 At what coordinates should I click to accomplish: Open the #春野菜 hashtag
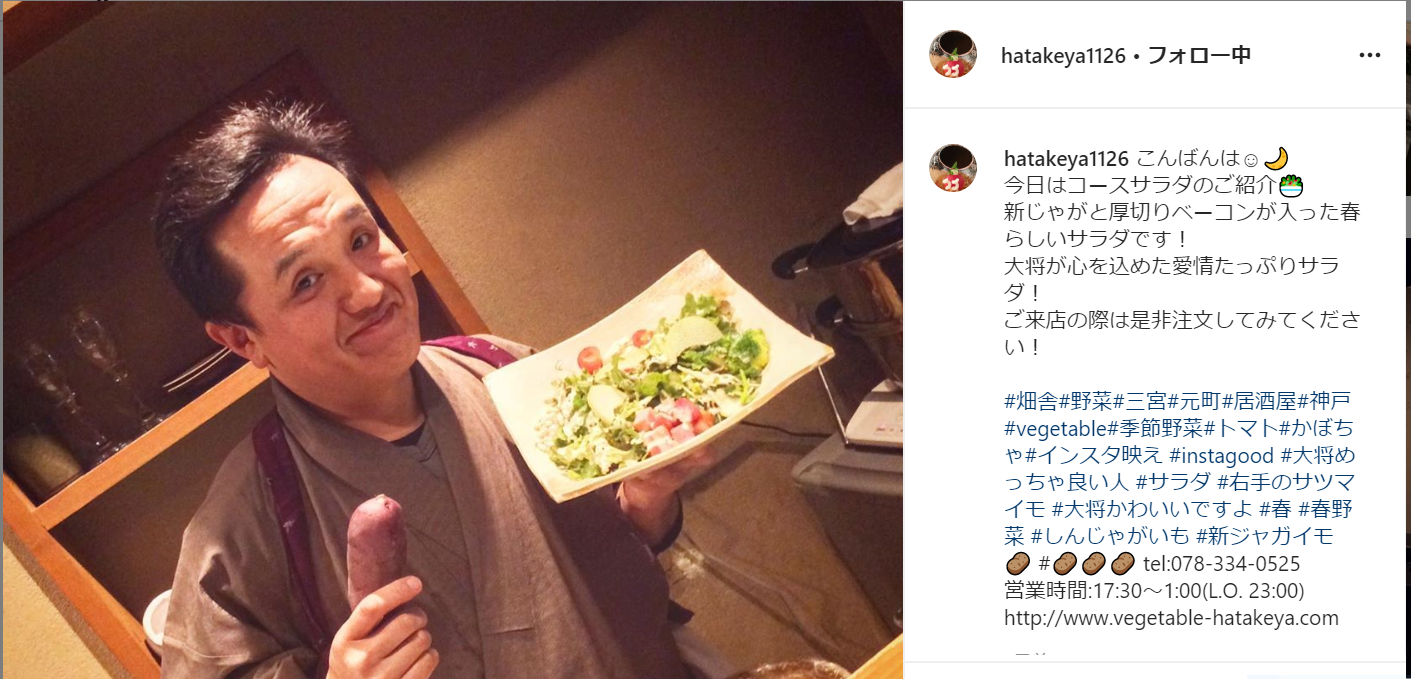[1328, 510]
